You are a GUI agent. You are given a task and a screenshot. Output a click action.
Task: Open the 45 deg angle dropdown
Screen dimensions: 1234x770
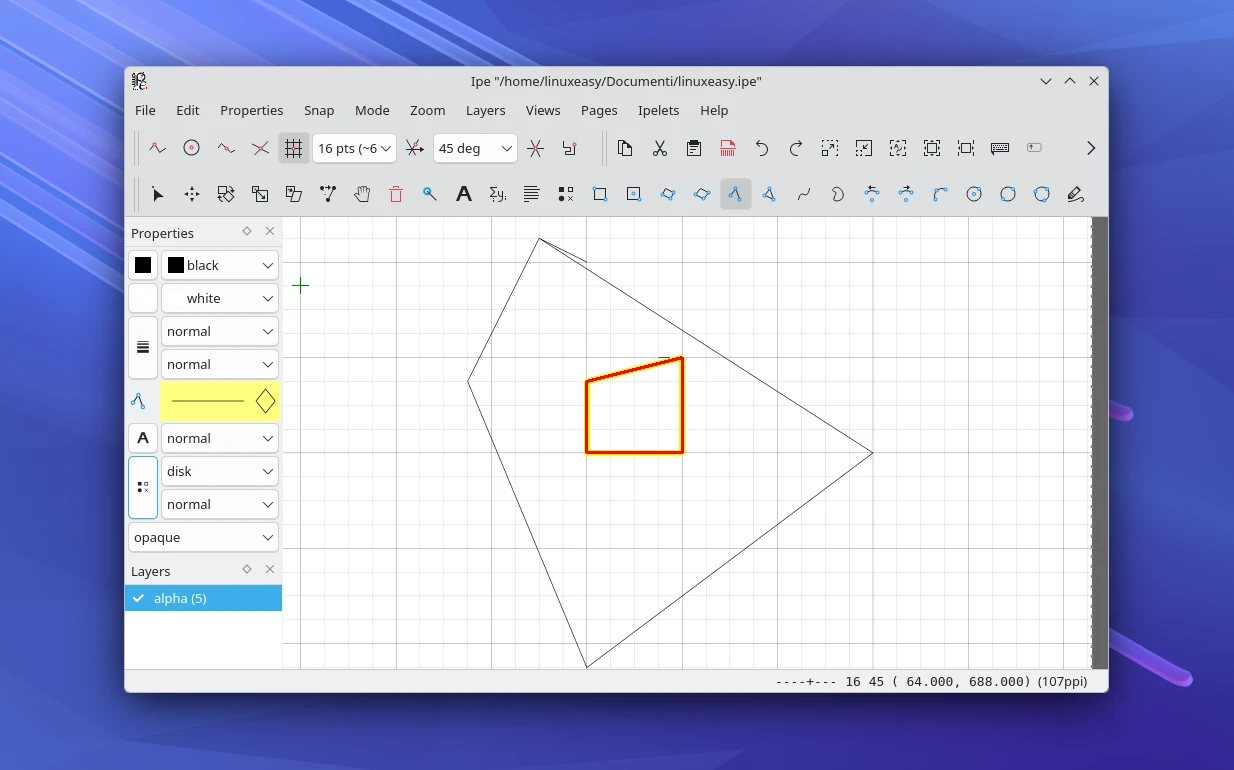475,148
